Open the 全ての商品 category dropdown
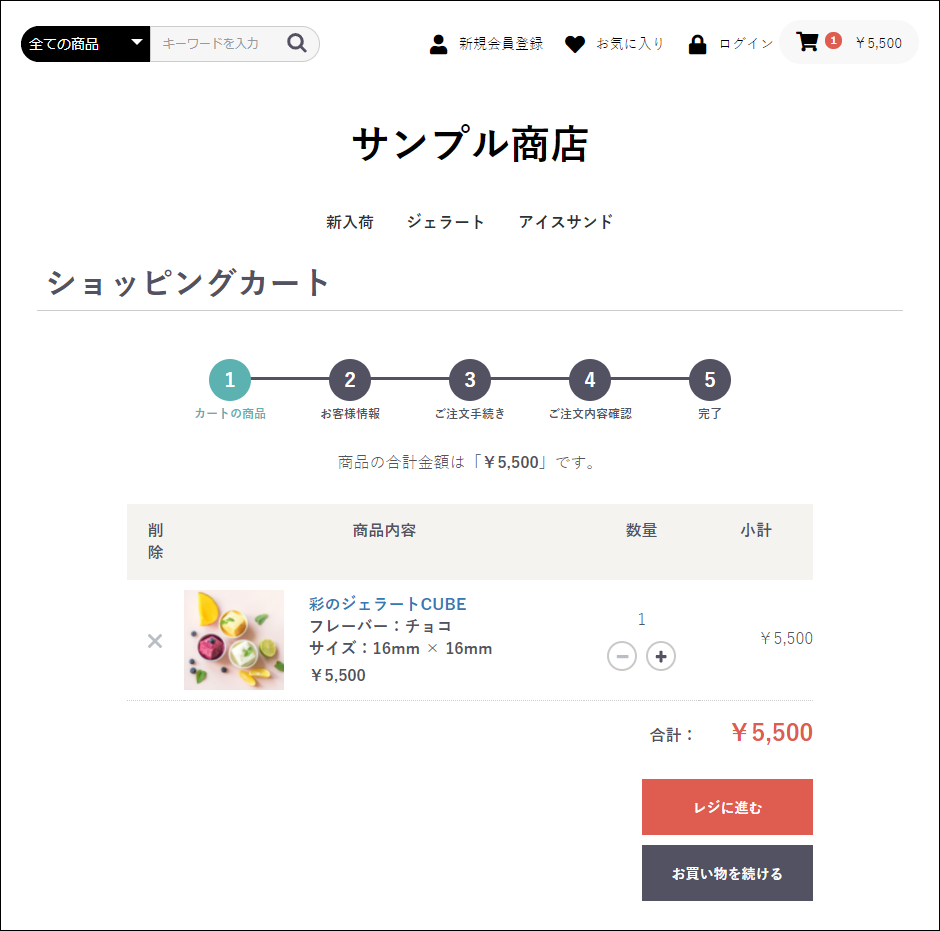The width and height of the screenshot is (940, 931). click(86, 44)
